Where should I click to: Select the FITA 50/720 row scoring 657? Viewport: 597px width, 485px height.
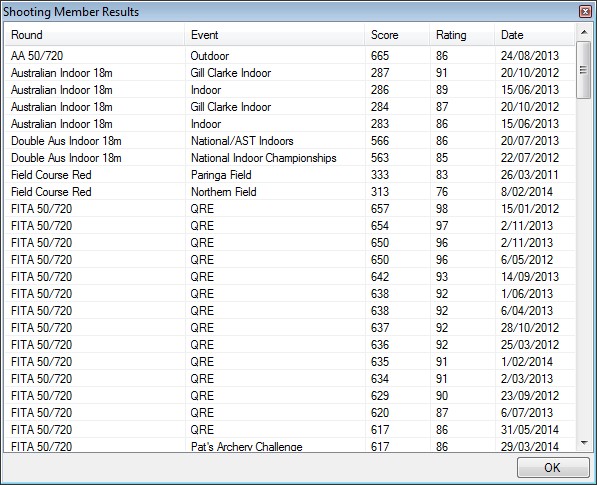tap(290, 209)
